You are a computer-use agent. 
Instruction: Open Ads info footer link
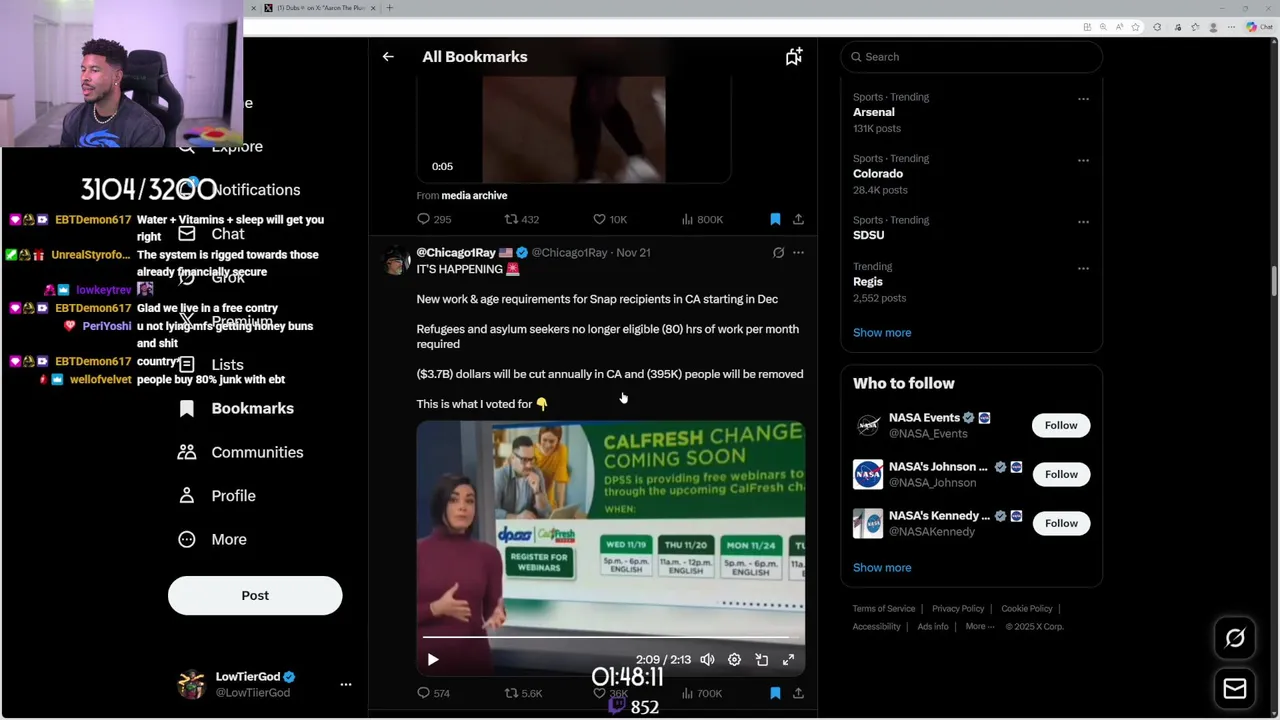click(x=933, y=627)
